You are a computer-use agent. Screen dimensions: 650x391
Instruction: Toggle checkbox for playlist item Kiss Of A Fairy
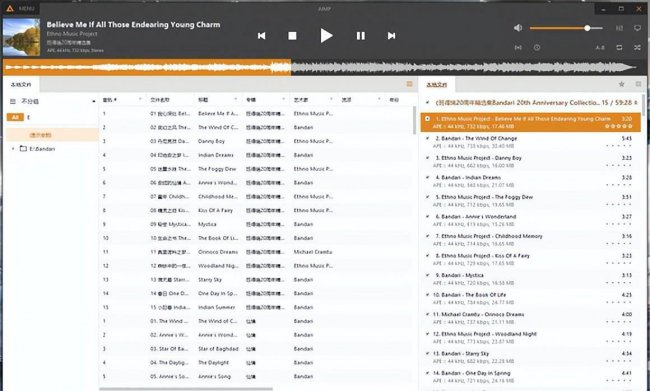pos(427,255)
